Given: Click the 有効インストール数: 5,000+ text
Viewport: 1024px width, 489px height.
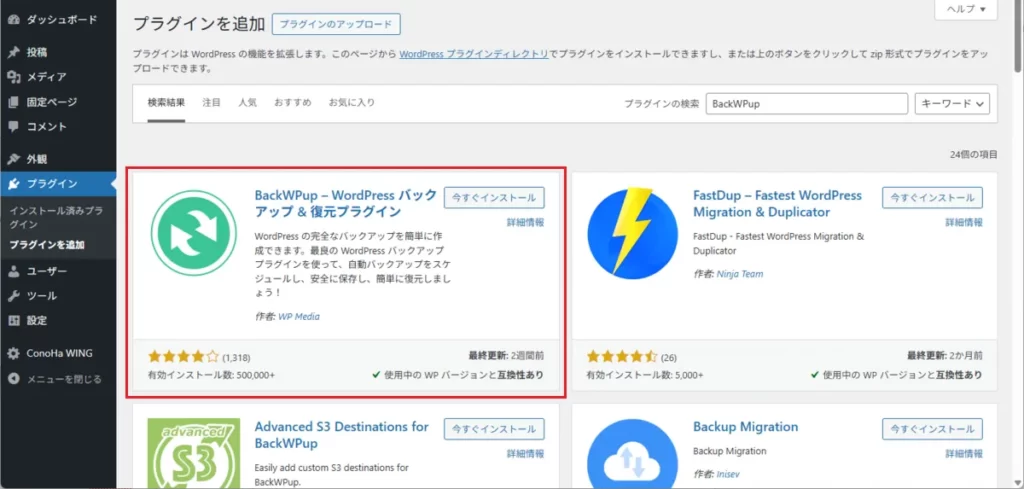Looking at the screenshot, I should 645,375.
